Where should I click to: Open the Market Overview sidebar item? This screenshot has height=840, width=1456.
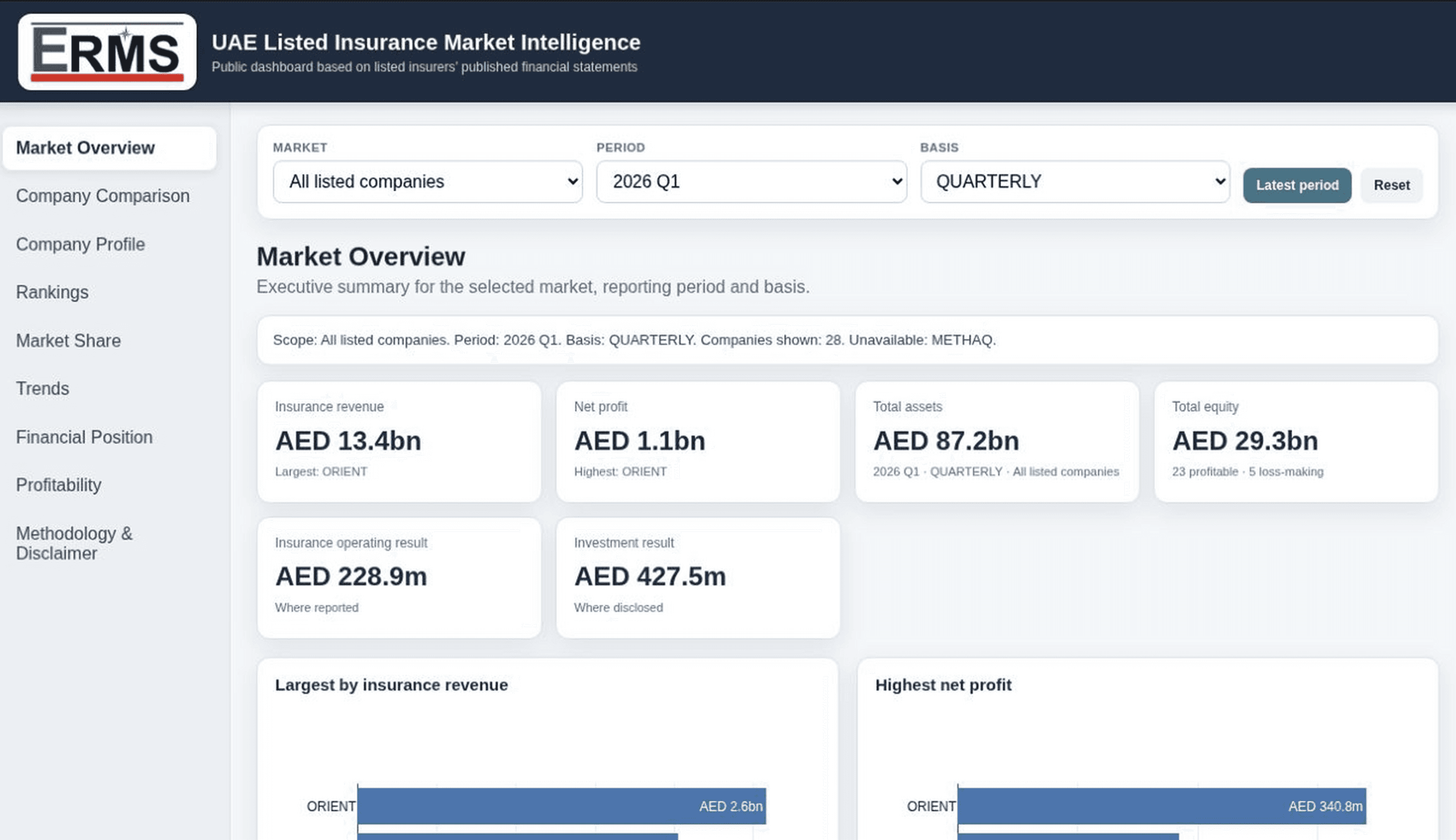[x=110, y=147]
